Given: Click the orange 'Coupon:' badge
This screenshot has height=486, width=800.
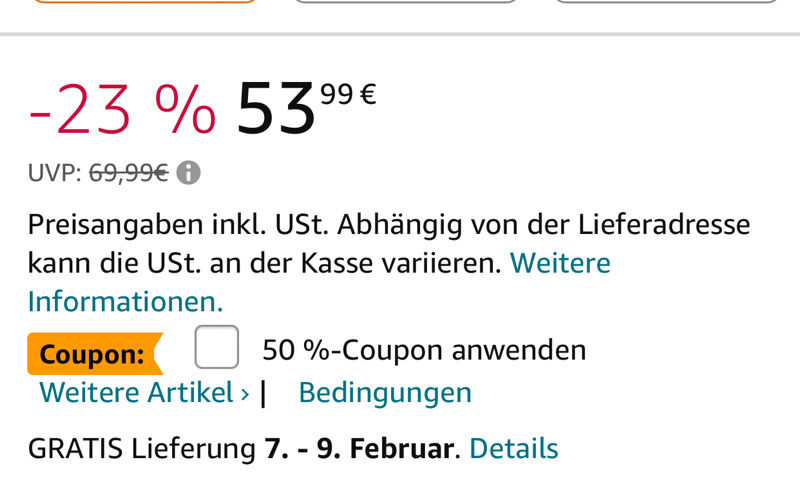Looking at the screenshot, I should 95,353.
